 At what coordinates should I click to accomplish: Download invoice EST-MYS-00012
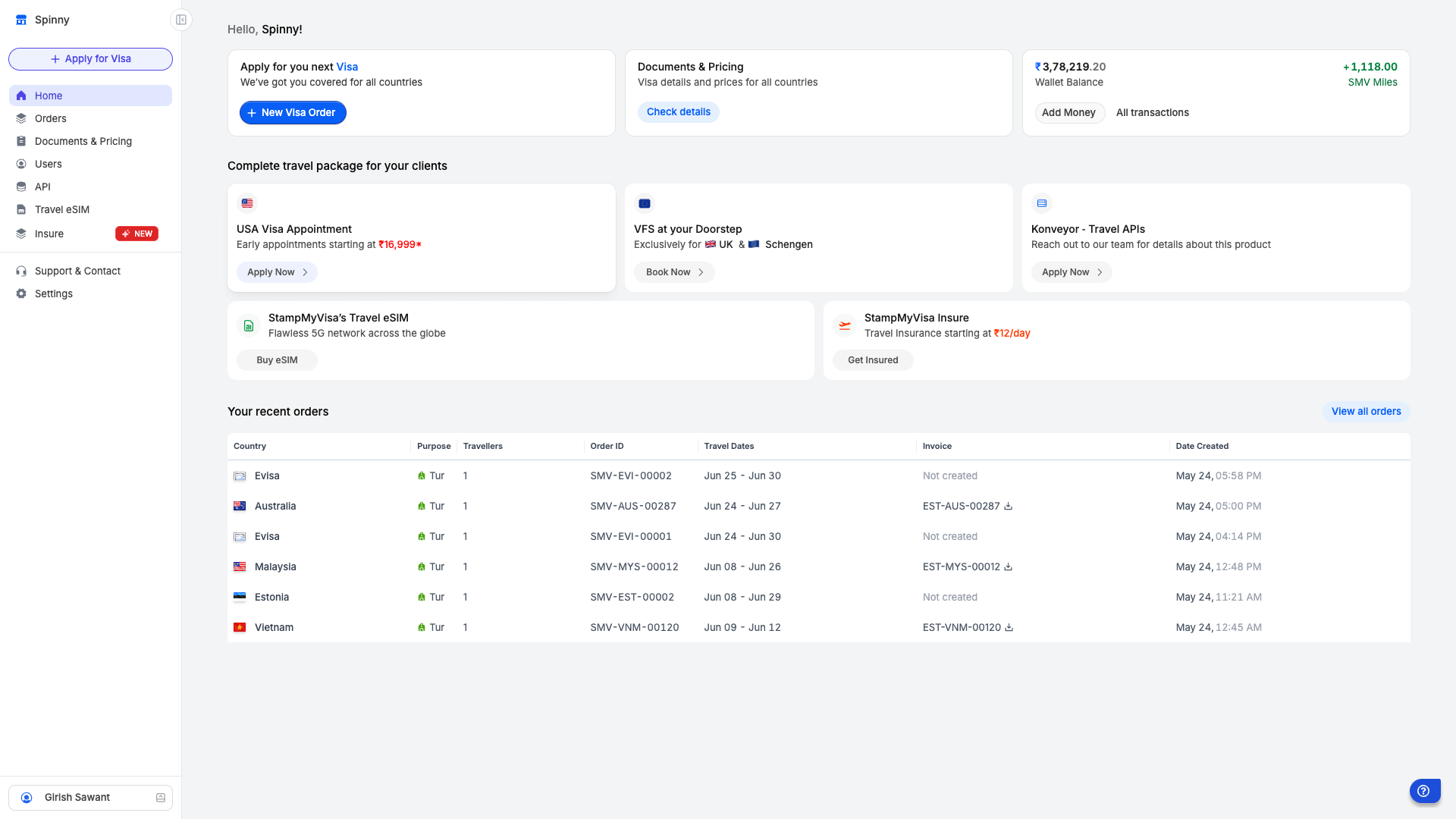1008,567
